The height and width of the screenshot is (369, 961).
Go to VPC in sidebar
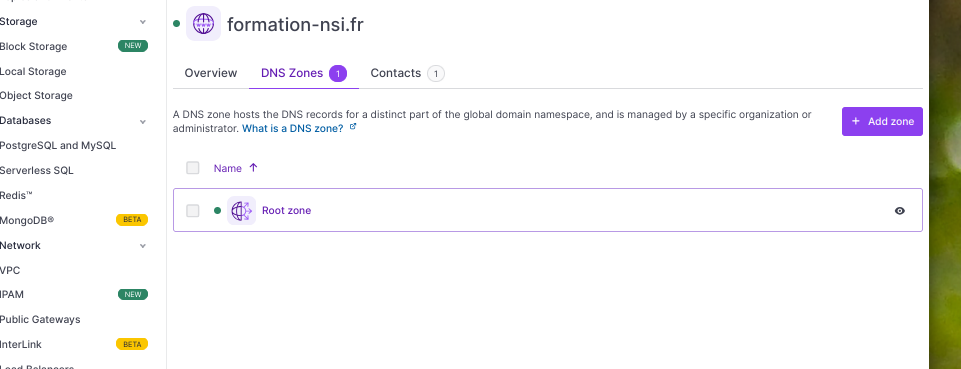pyautogui.click(x=10, y=270)
